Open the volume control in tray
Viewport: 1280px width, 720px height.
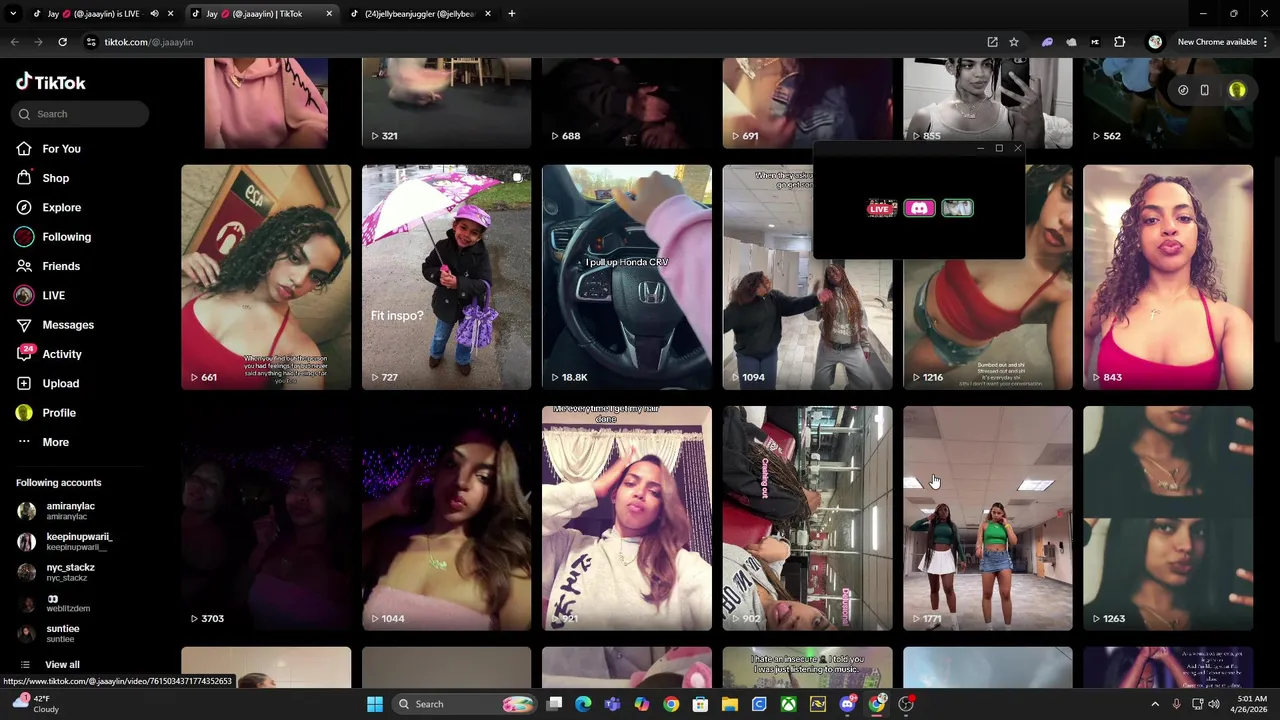[1214, 704]
